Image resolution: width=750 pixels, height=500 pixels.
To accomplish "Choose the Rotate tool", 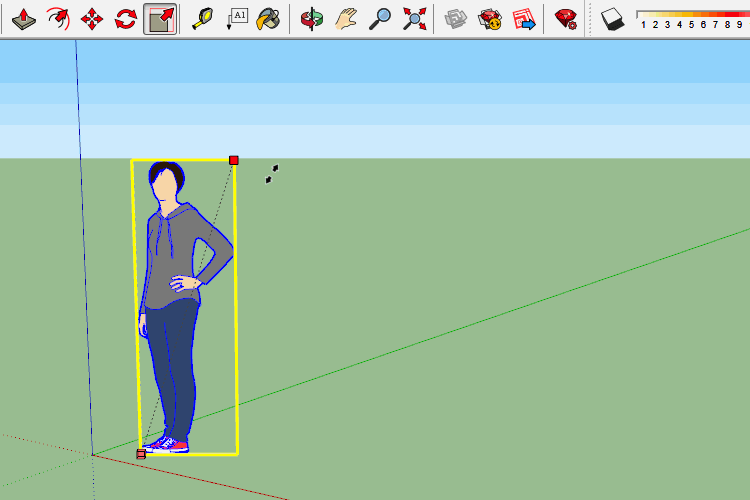I will (126, 18).
